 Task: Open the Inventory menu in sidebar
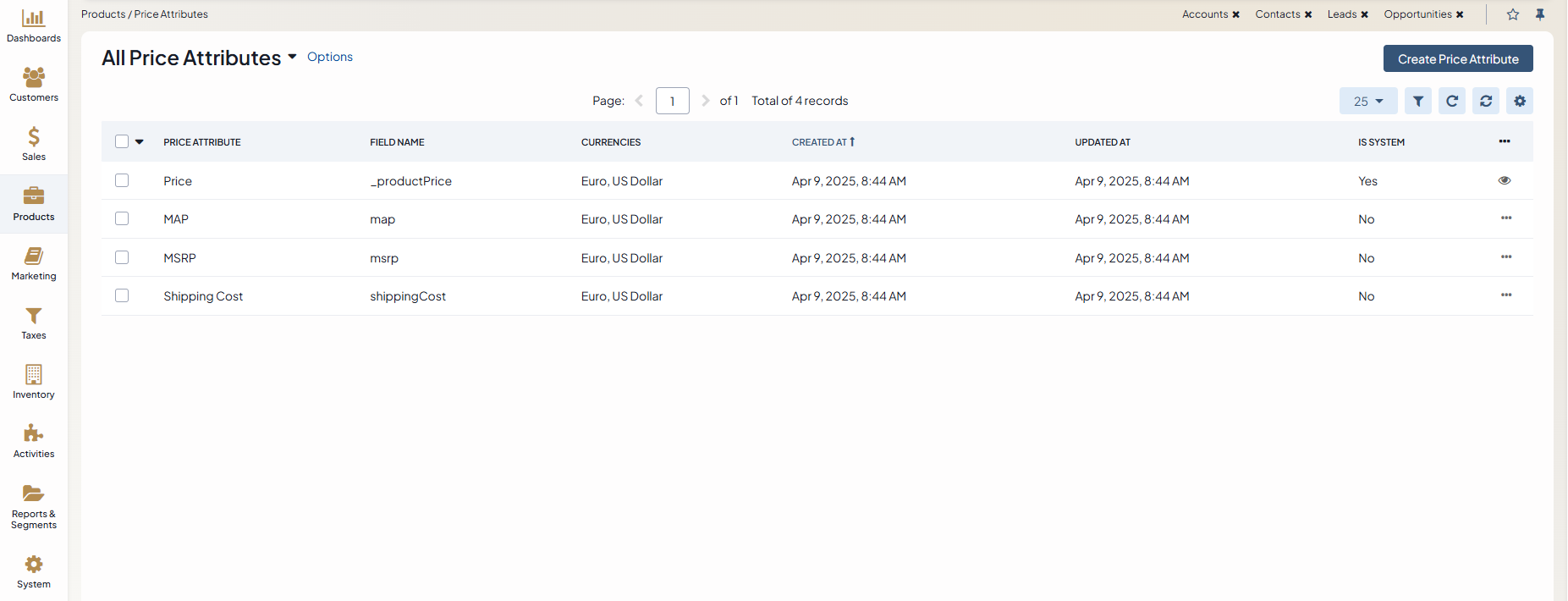pos(34,381)
